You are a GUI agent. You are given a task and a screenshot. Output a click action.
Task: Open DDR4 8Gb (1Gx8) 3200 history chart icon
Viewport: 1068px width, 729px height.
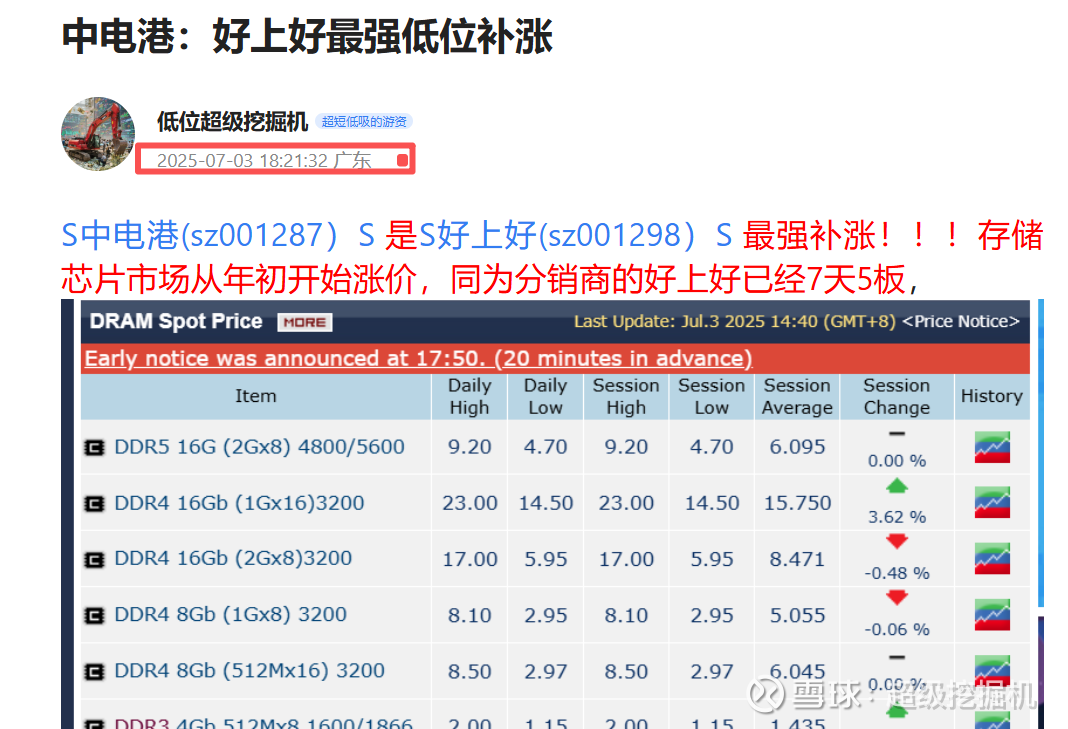click(x=992, y=615)
